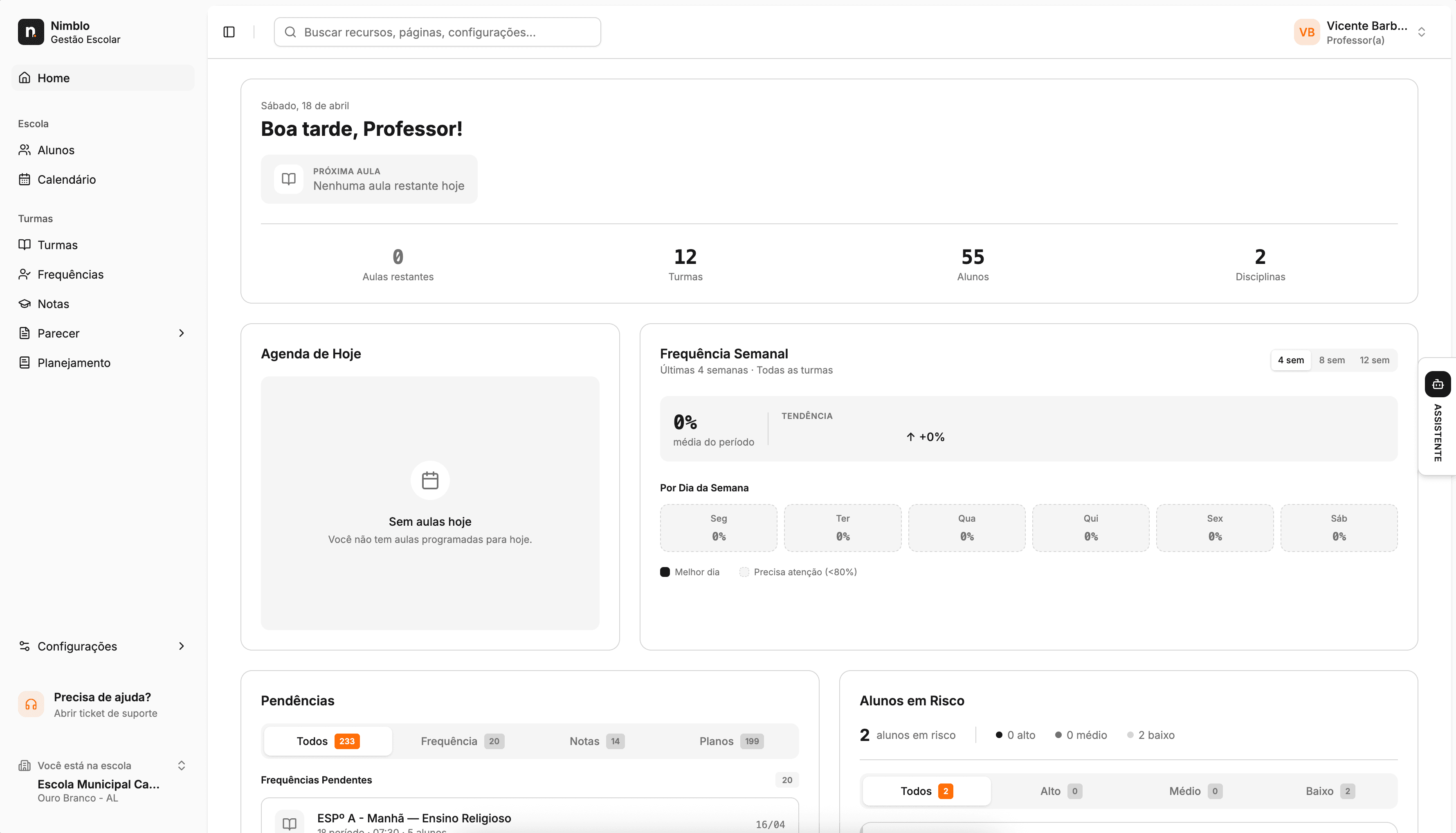
Task: Open the Calendário menu item
Action: click(x=103, y=180)
